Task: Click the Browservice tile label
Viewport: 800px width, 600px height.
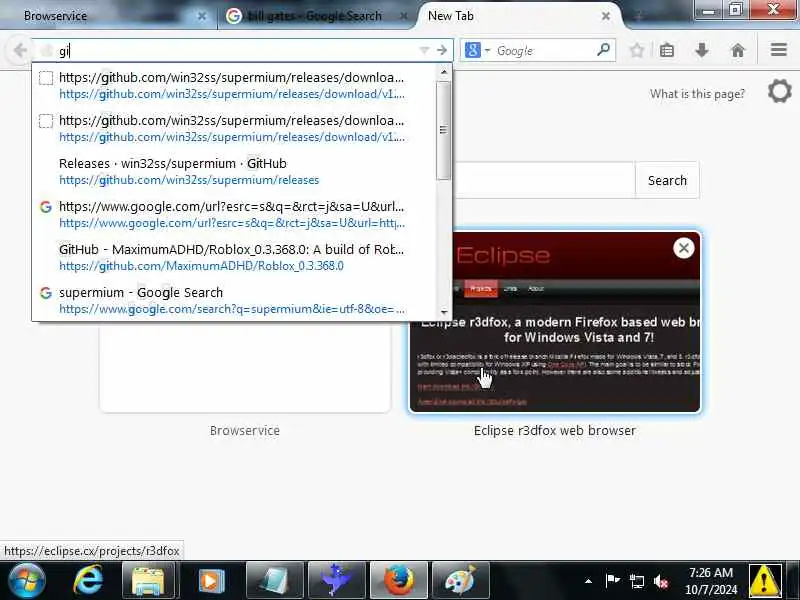Action: coord(244,431)
